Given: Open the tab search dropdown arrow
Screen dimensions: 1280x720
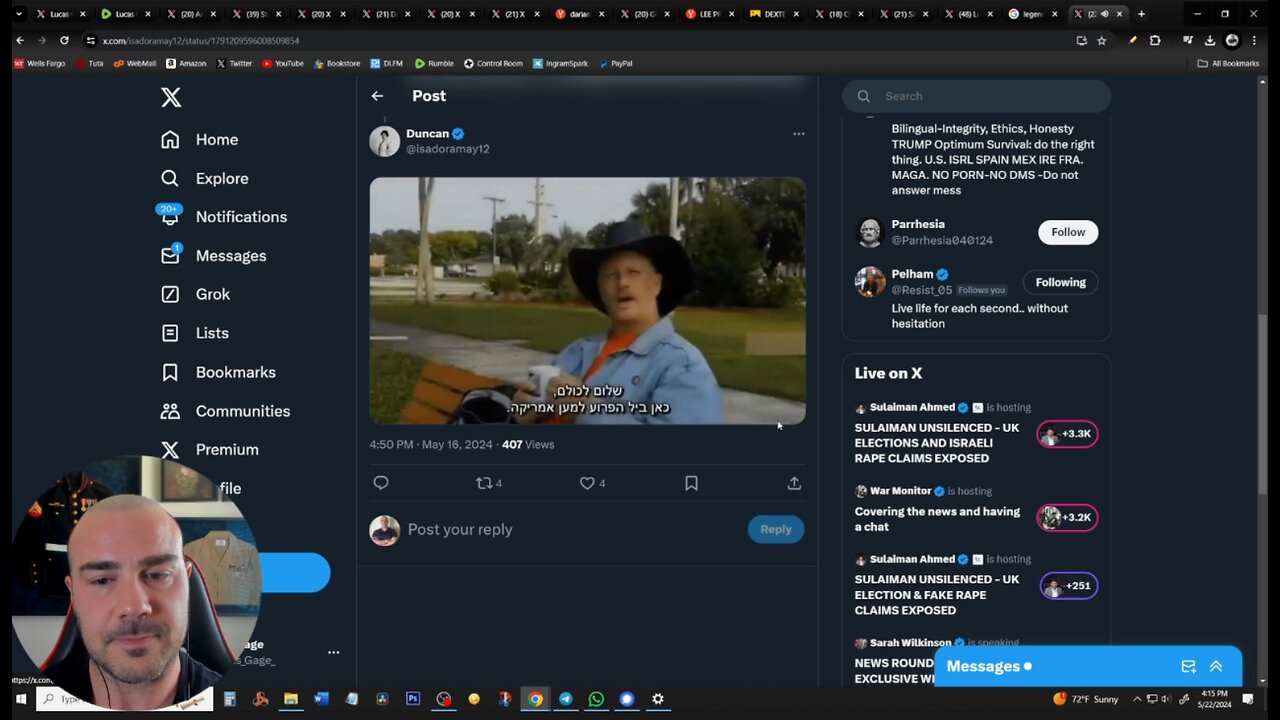Looking at the screenshot, I should [20, 14].
